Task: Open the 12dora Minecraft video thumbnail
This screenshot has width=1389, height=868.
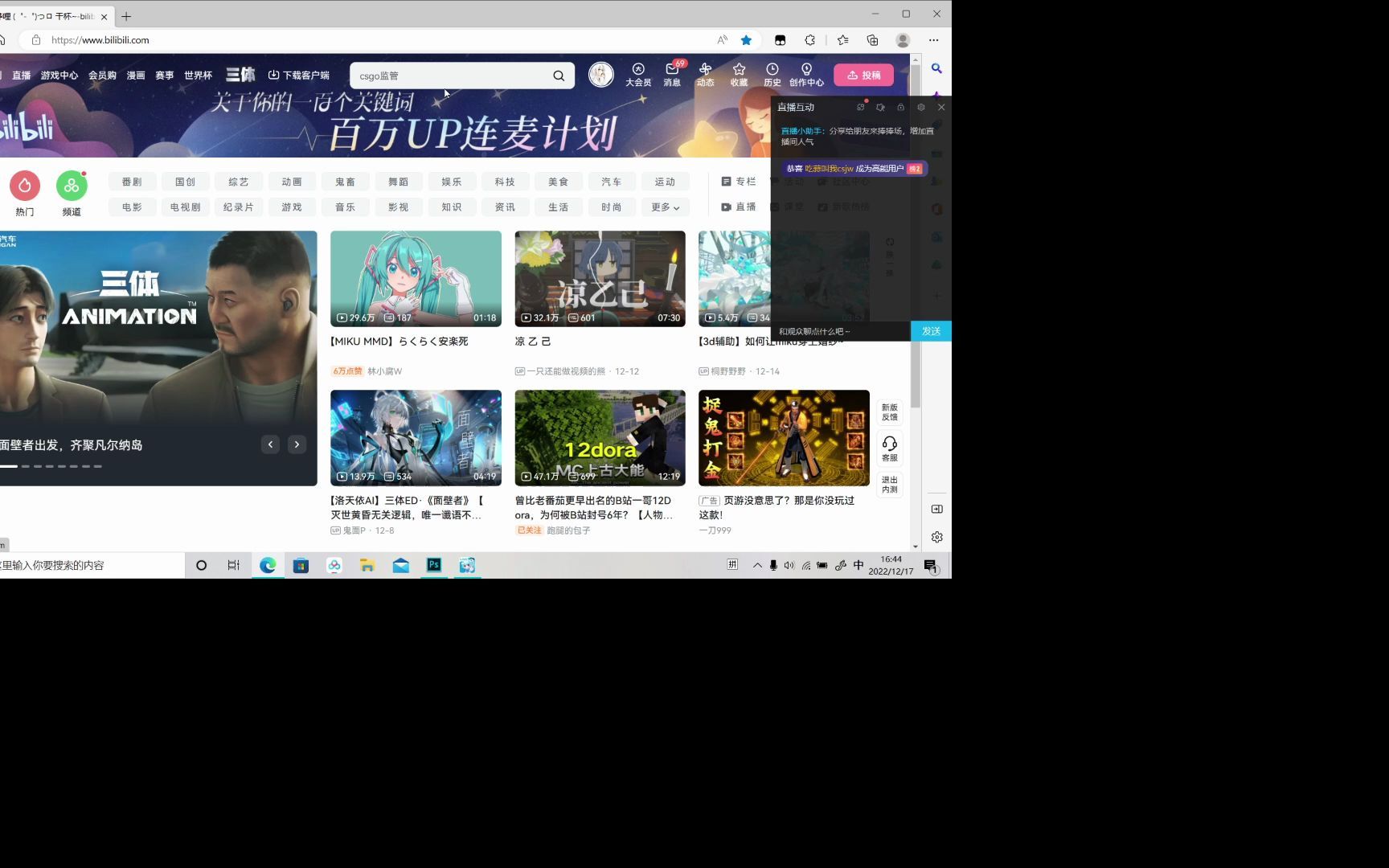Action: [600, 438]
